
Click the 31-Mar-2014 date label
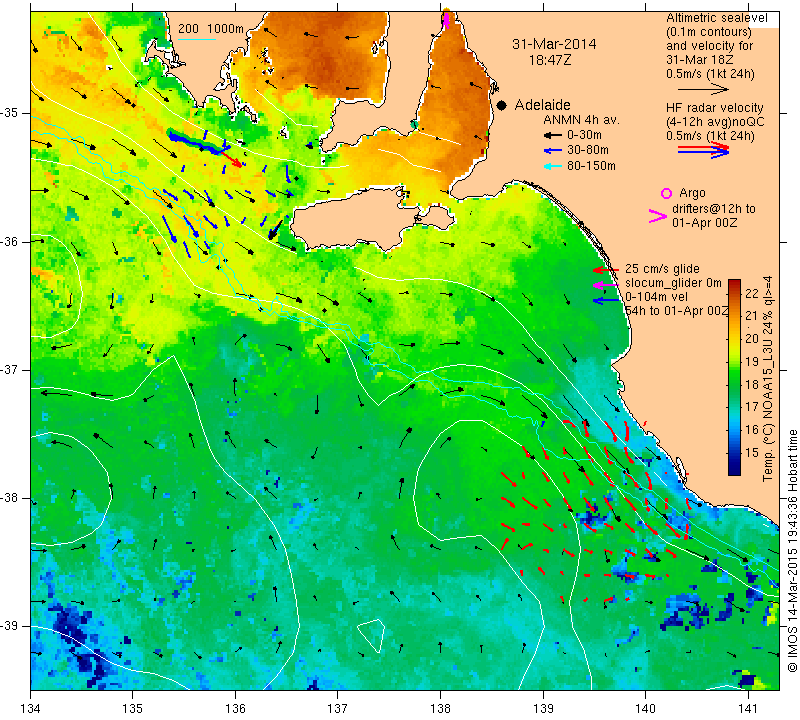(554, 44)
